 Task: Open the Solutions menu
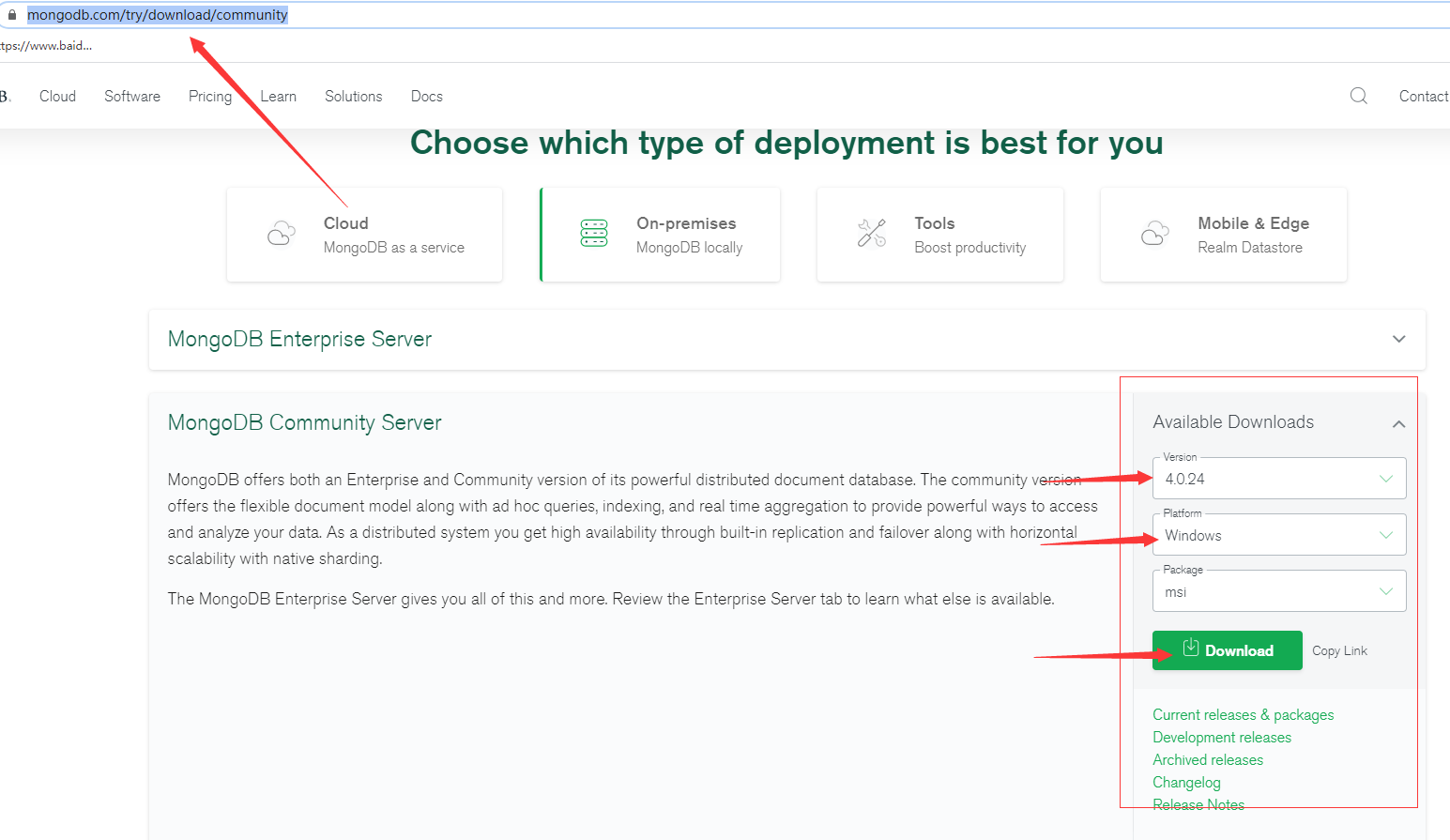354,96
